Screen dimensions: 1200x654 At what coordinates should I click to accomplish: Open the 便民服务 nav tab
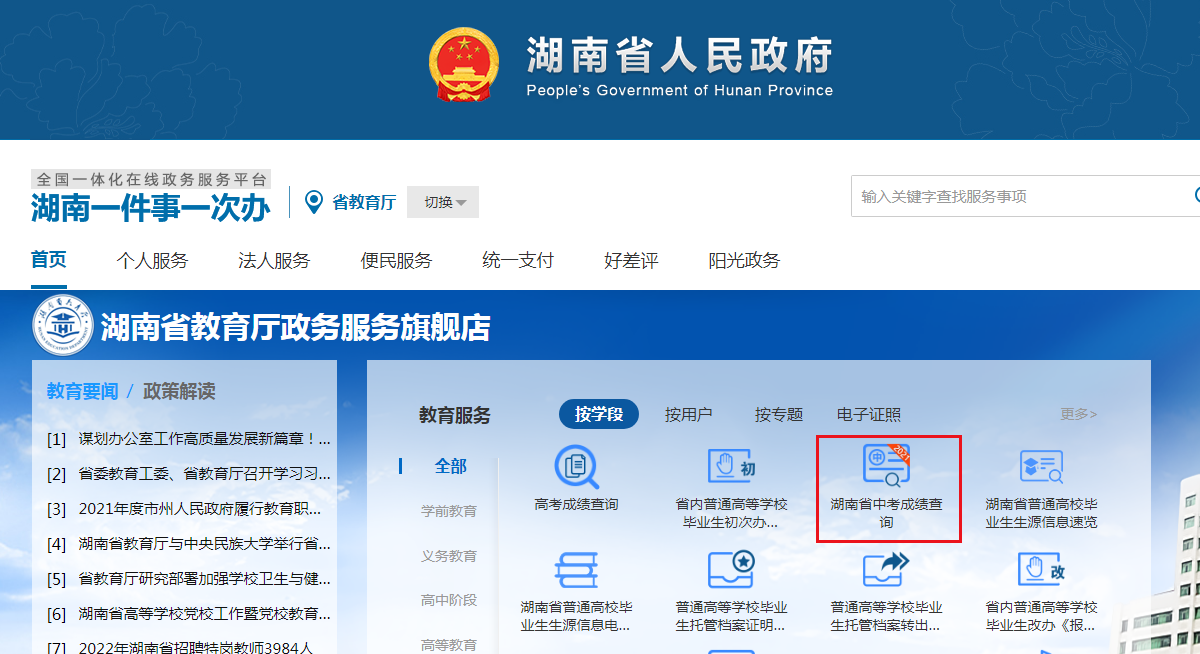click(396, 261)
